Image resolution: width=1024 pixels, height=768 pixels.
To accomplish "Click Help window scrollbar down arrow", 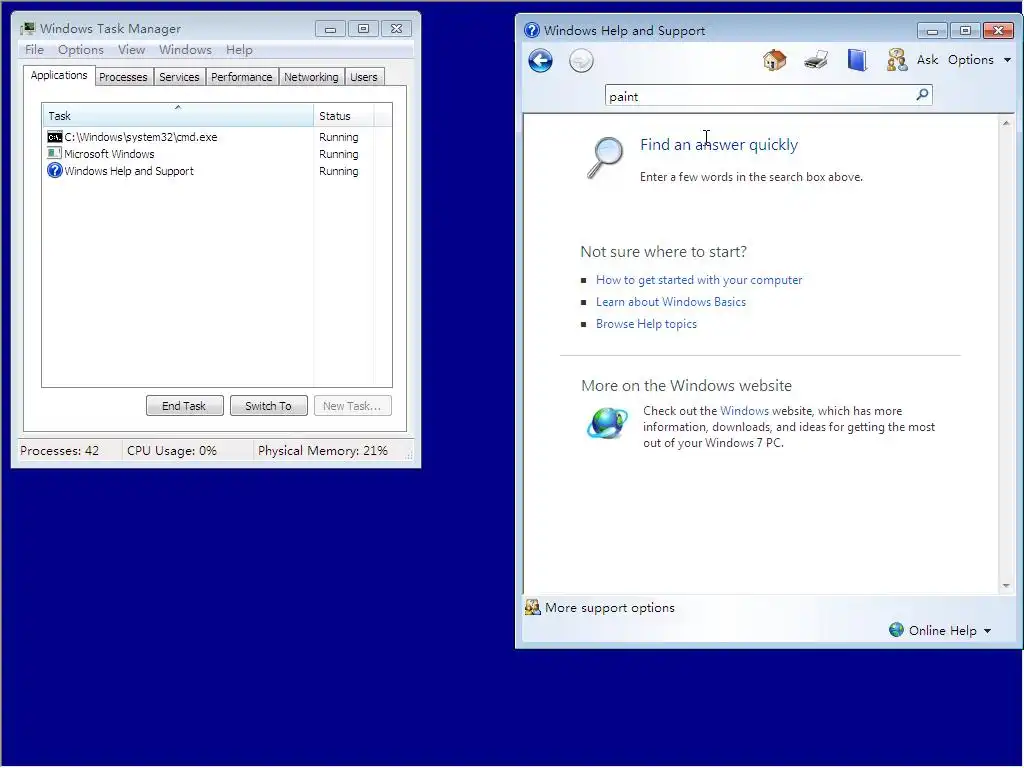I will point(1006,586).
